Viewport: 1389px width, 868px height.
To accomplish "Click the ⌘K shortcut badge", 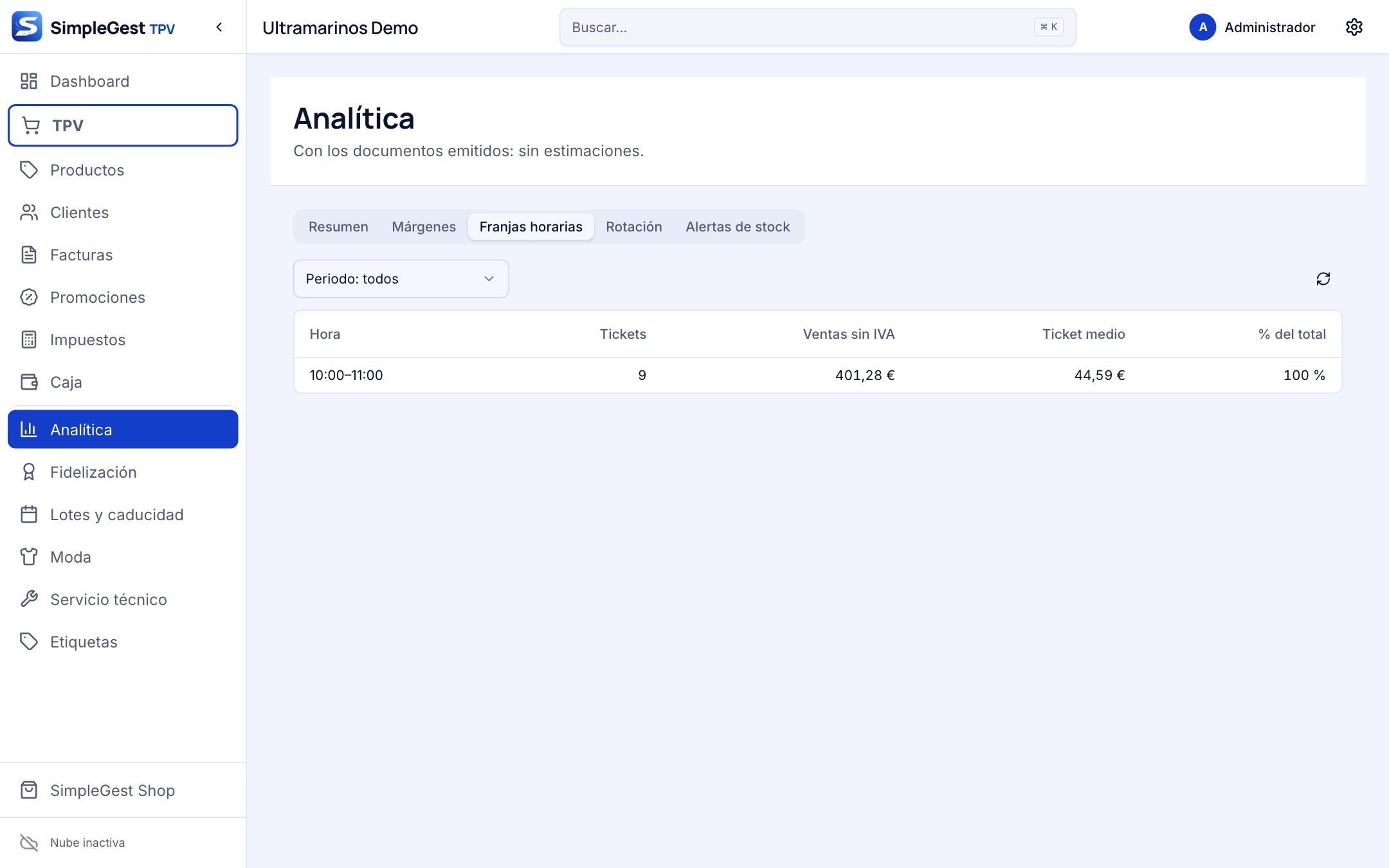I will click(x=1048, y=27).
